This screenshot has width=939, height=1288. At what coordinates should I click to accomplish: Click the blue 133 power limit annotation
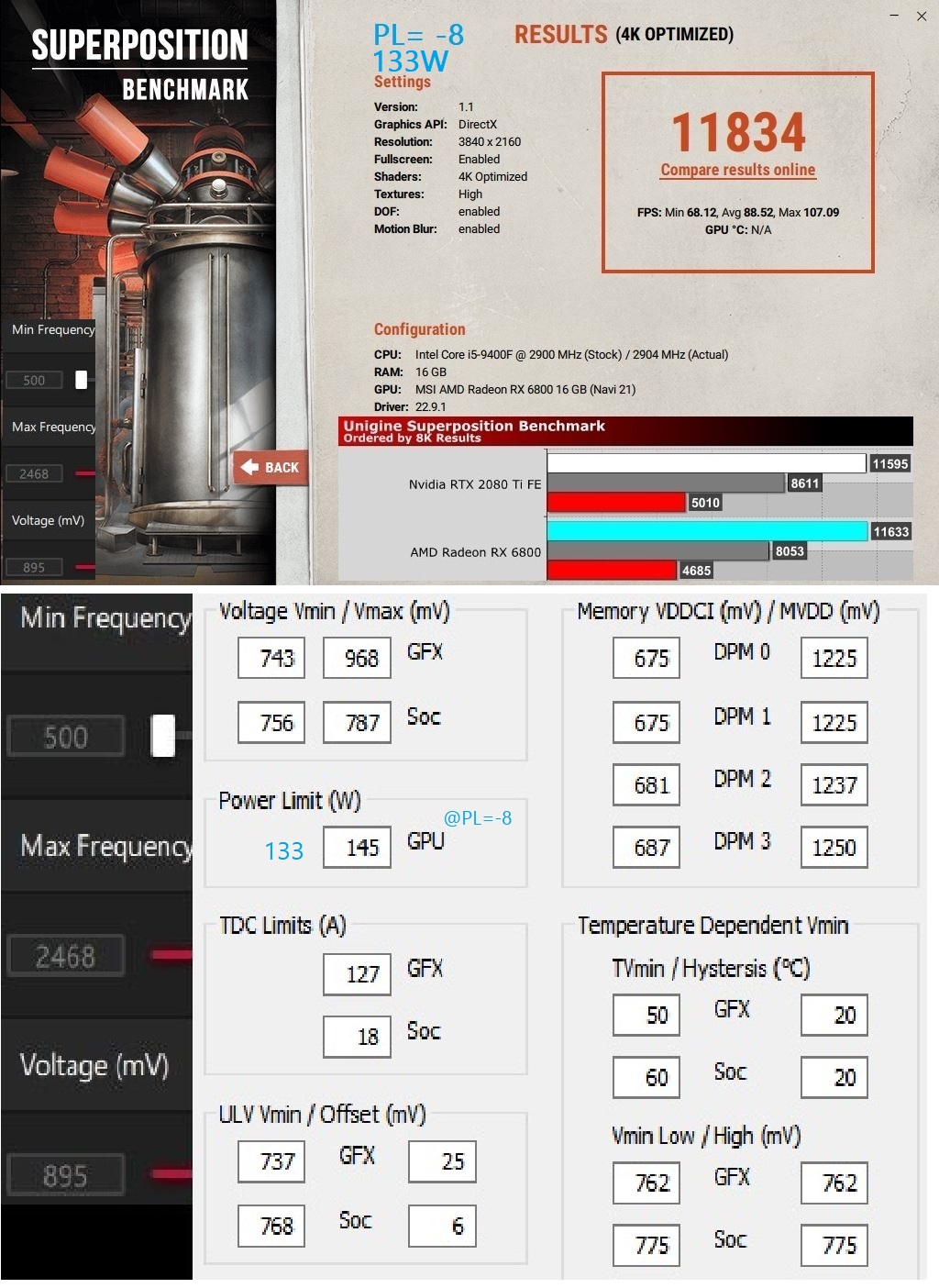point(284,851)
